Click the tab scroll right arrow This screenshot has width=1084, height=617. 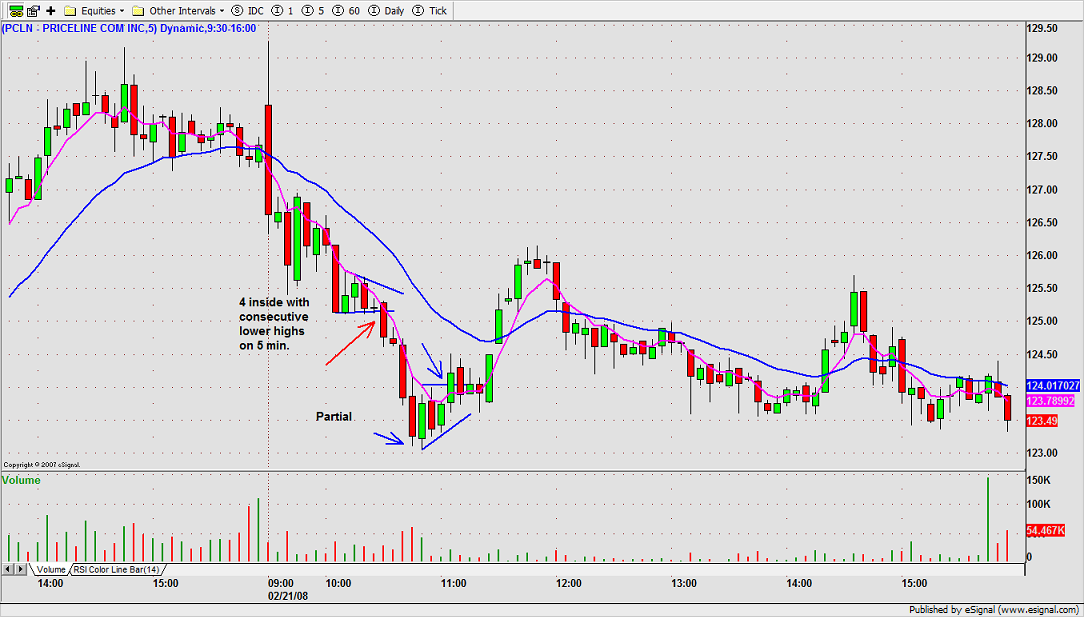click(21, 569)
